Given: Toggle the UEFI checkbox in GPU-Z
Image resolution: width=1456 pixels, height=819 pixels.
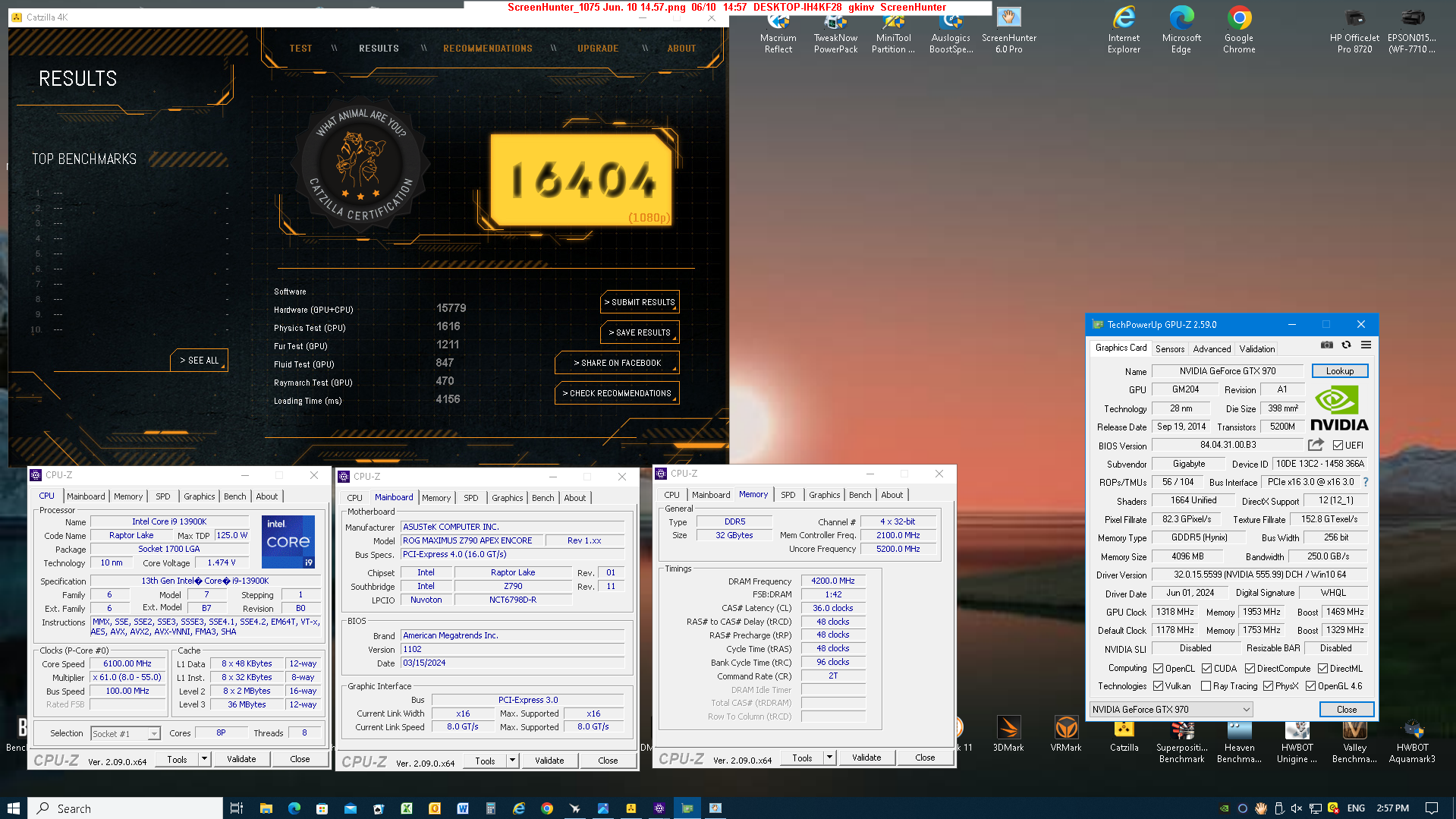Looking at the screenshot, I should pyautogui.click(x=1338, y=446).
